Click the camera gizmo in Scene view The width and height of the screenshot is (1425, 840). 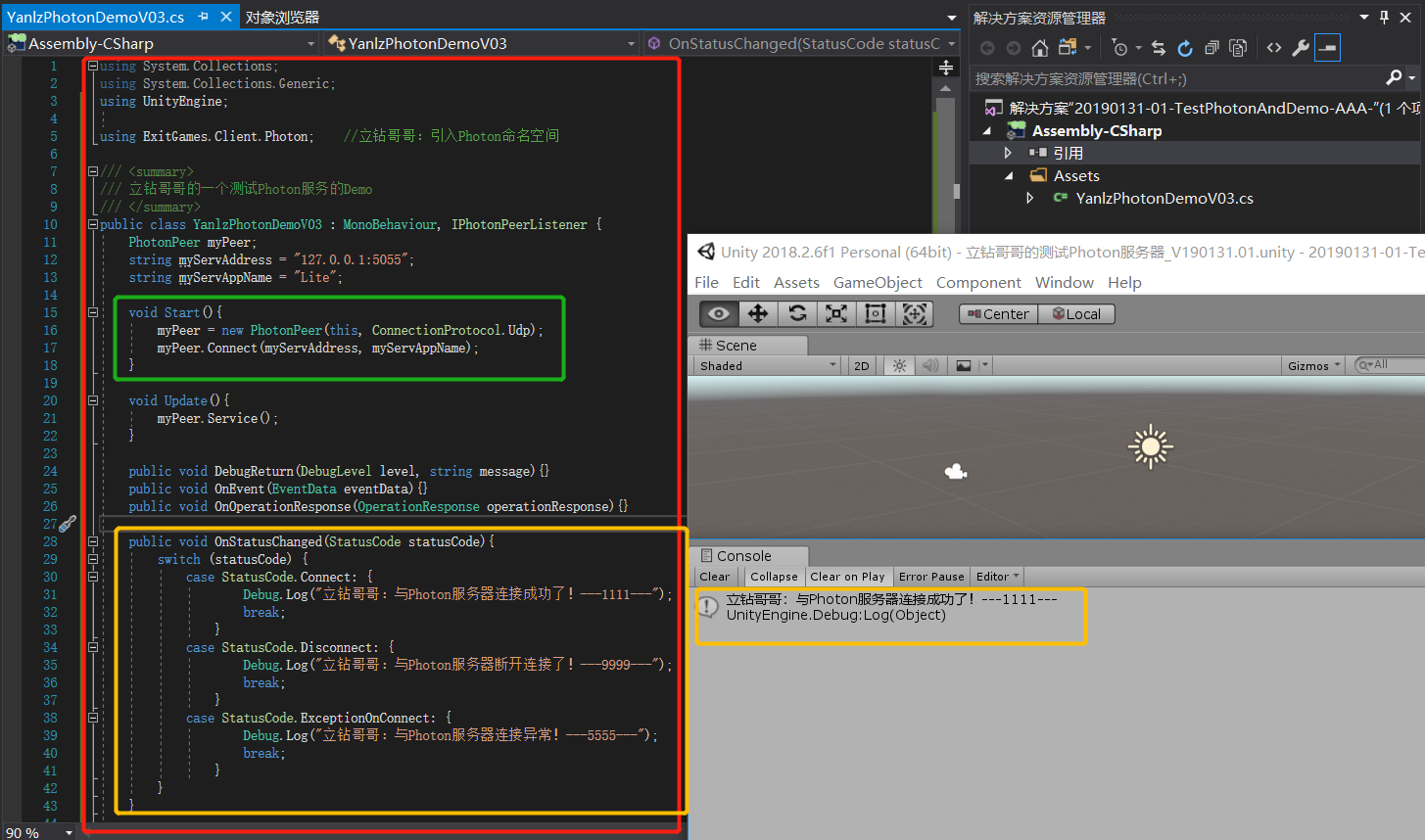pyautogui.click(x=956, y=473)
